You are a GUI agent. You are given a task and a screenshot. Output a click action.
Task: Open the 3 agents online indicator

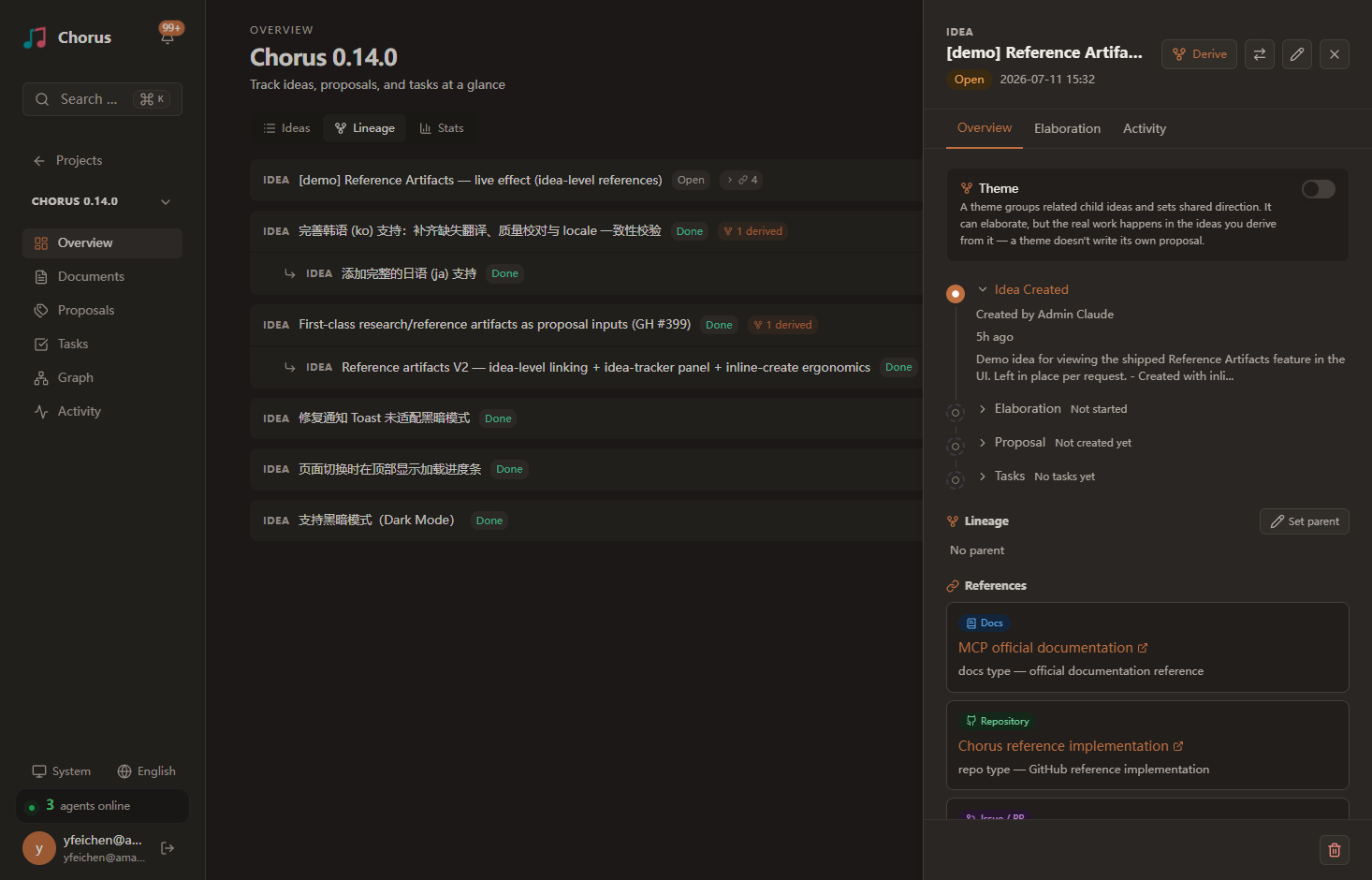tap(102, 806)
